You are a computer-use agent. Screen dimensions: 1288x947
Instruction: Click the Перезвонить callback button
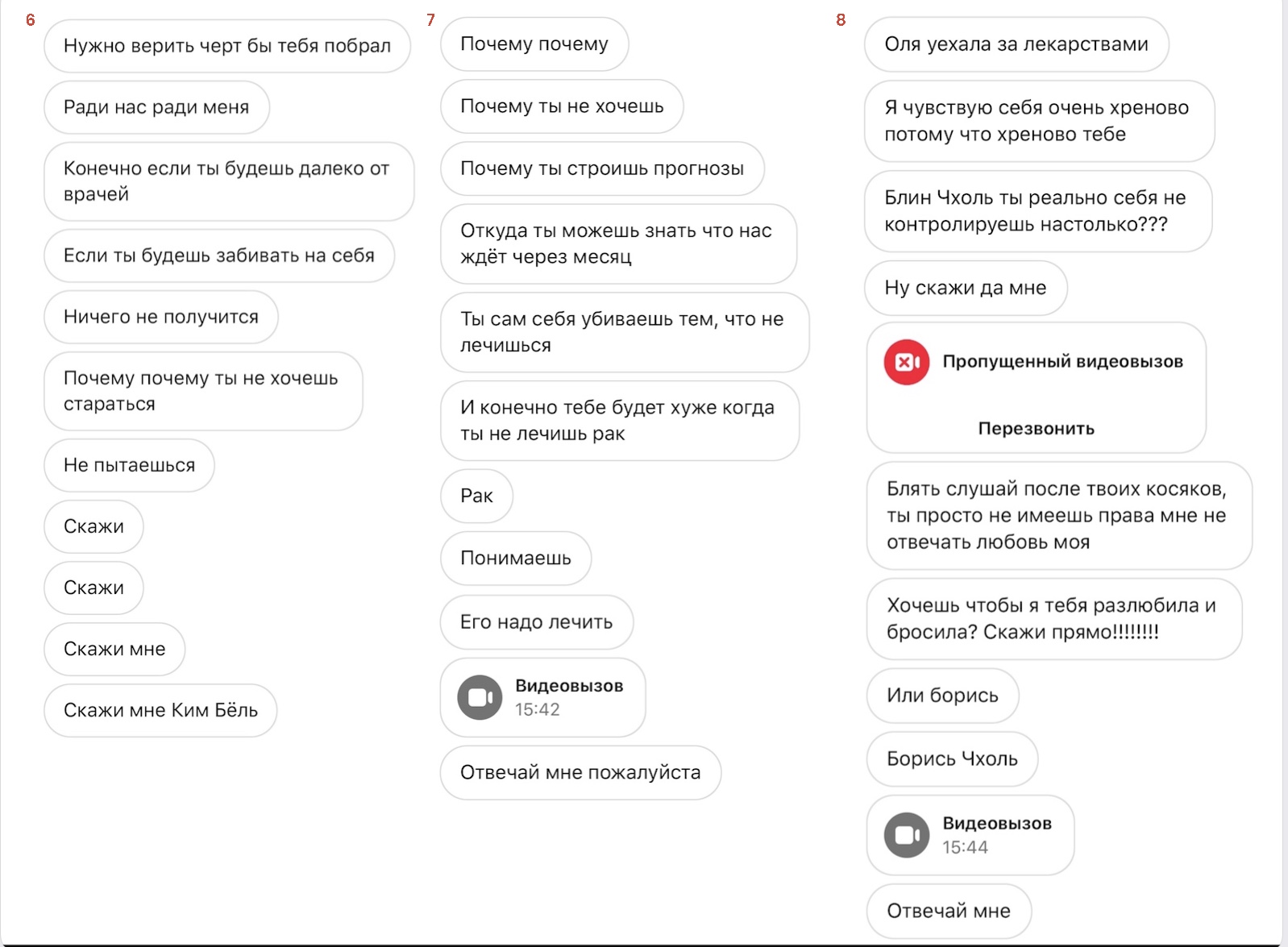coord(1036,428)
